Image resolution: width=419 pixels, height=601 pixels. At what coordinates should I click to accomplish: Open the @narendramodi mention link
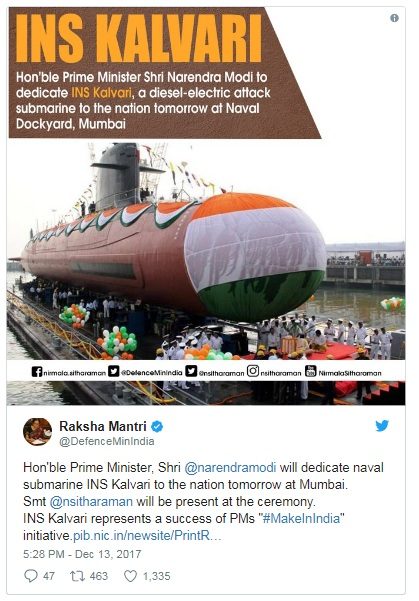230,468
